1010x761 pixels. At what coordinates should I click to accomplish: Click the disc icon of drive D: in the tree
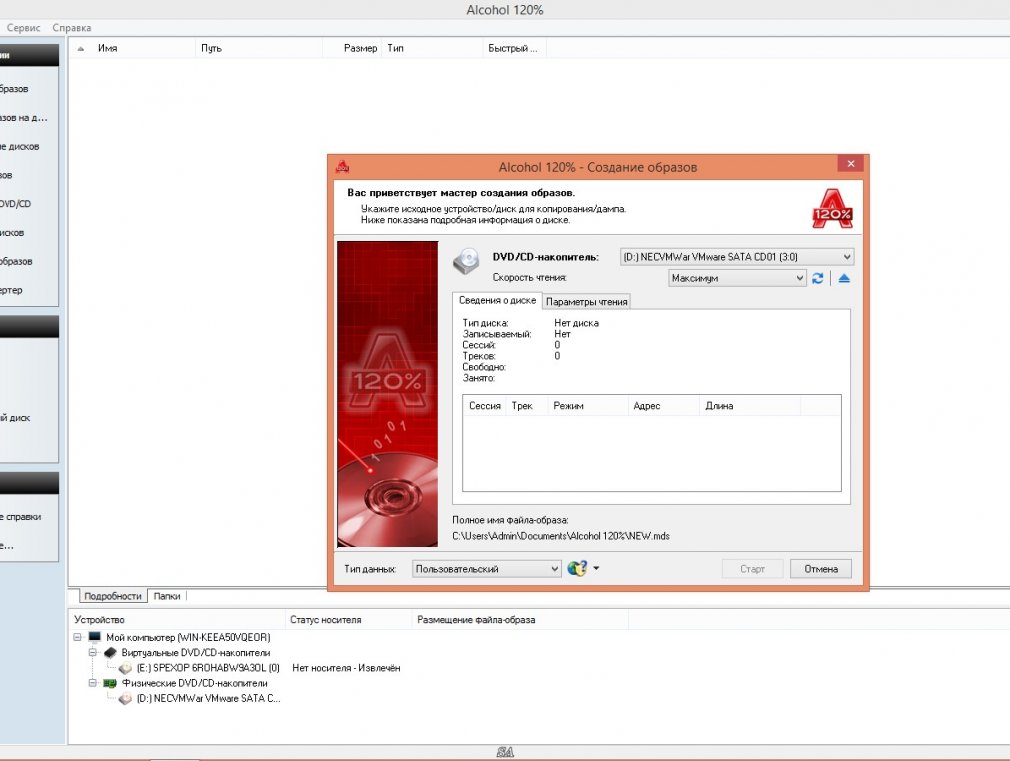pos(126,698)
